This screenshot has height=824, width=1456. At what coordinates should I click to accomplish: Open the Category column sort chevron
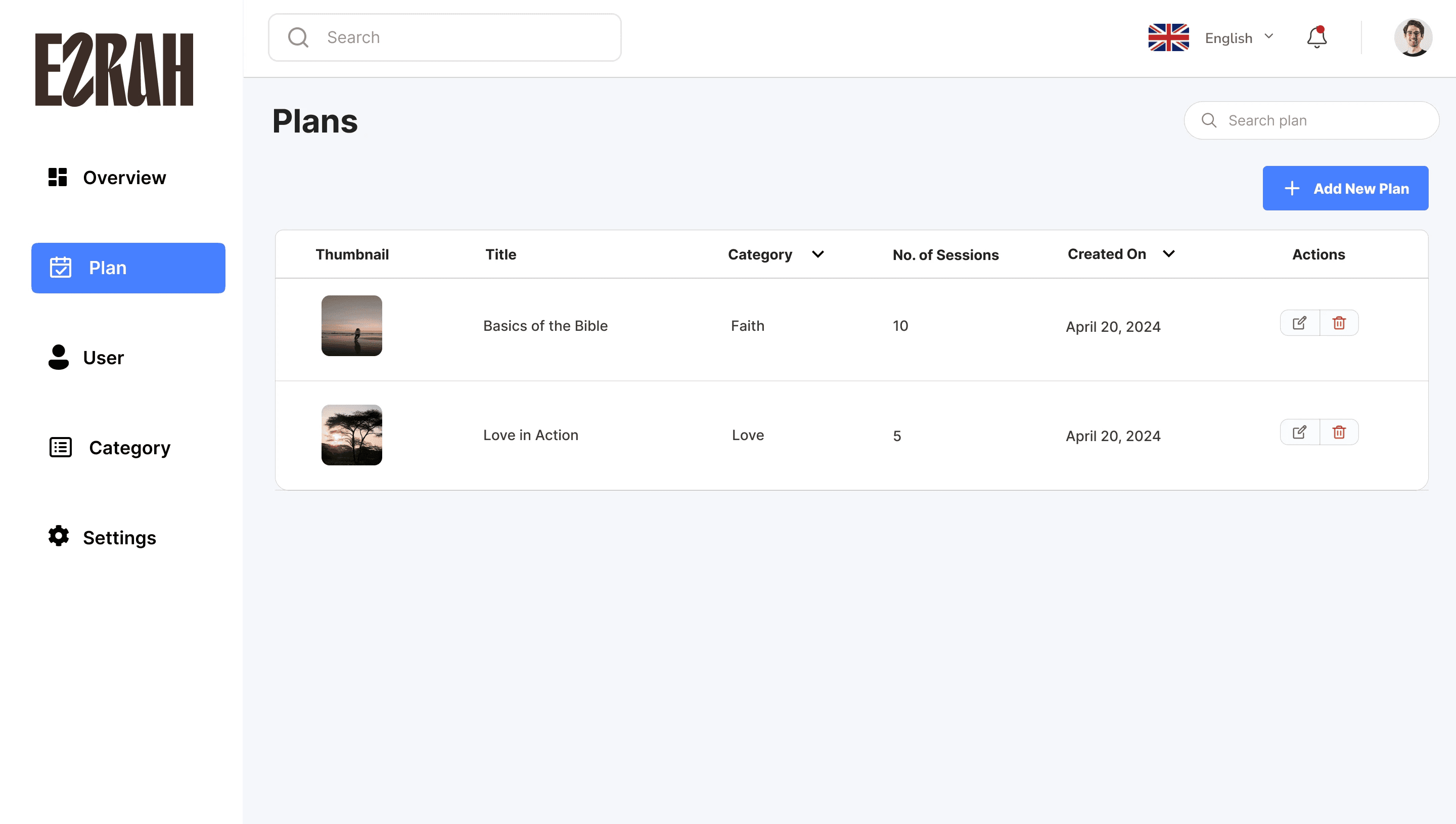coord(817,254)
